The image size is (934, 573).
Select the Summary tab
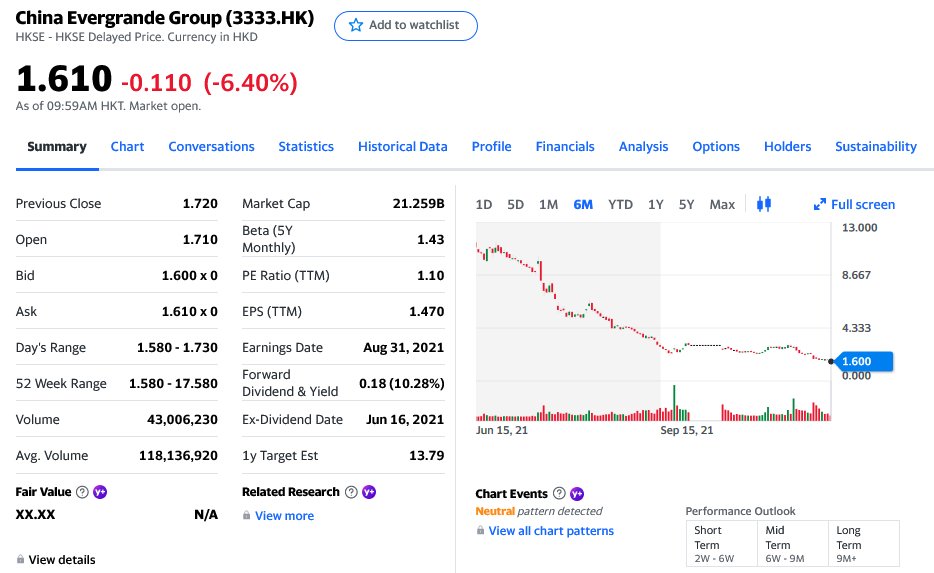[x=57, y=147]
